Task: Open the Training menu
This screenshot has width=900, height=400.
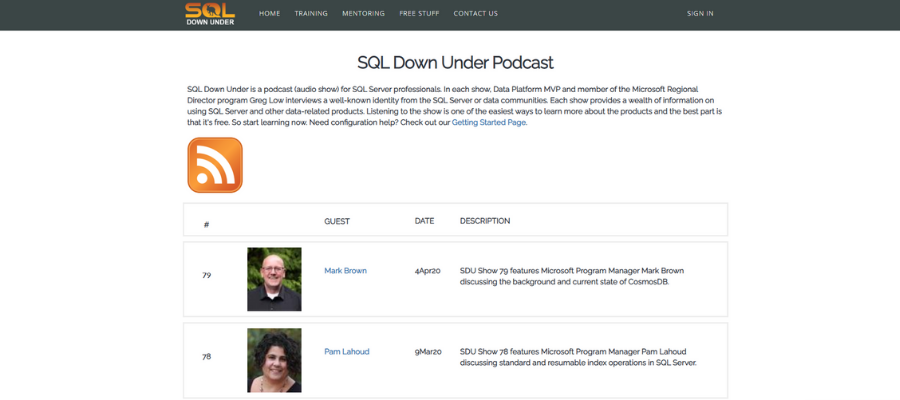Action: 311,14
